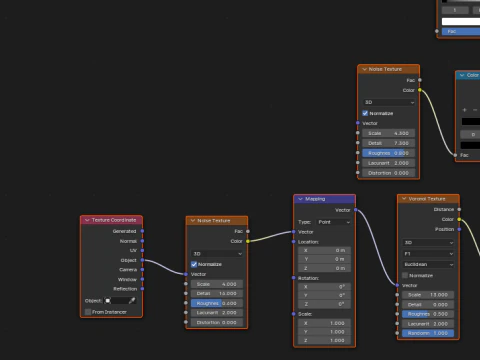
Task: Click the Voronoi Scale field showing 13.000
Action: [428, 295]
